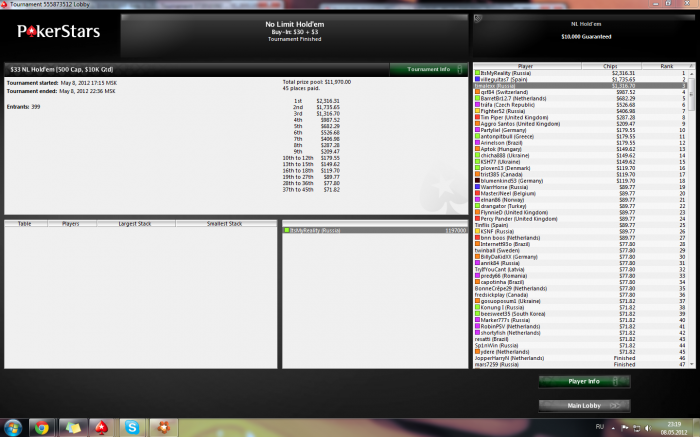Image resolution: width=700 pixels, height=437 pixels.
Task: Open Skype from the taskbar
Action: [132, 428]
